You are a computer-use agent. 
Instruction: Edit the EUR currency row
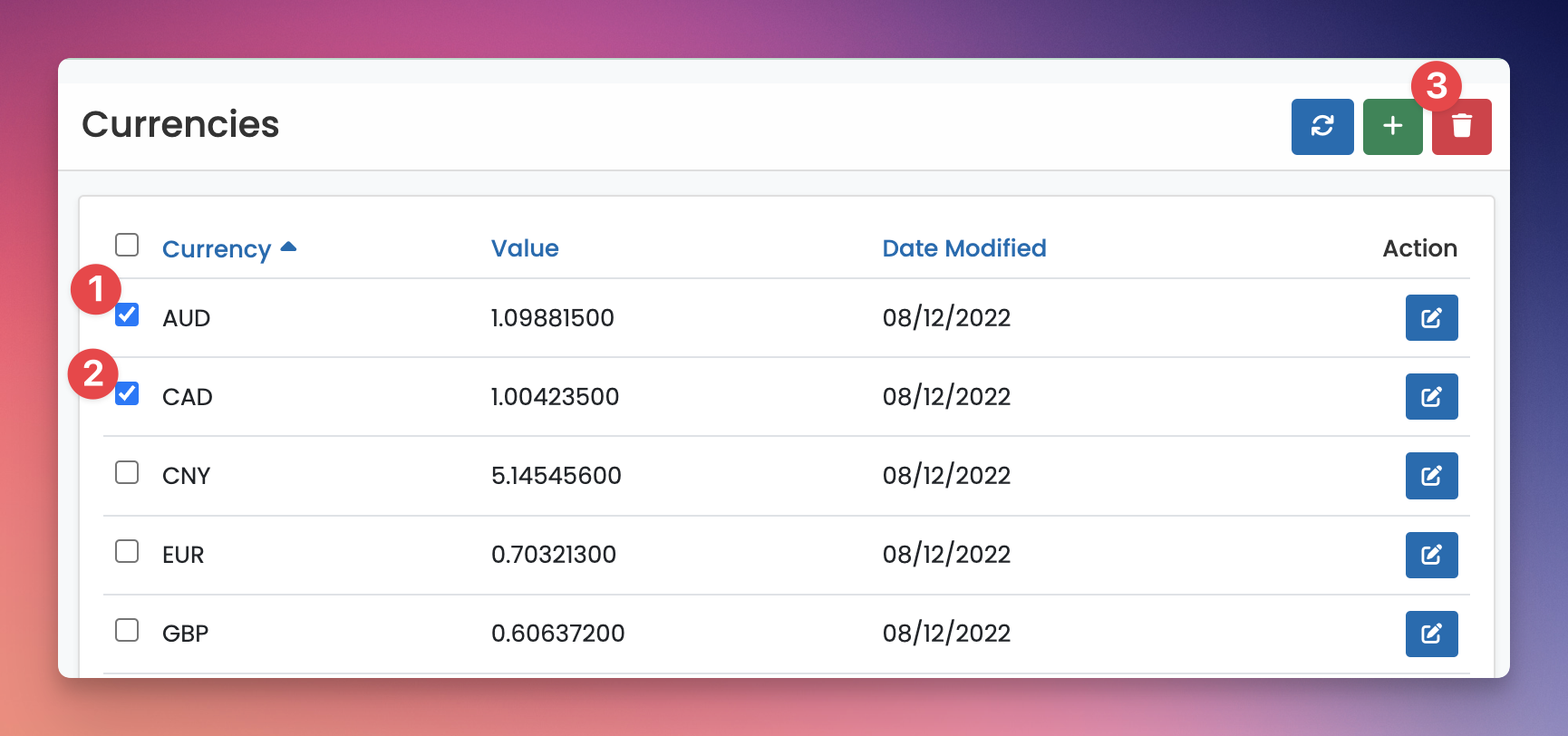pos(1431,555)
